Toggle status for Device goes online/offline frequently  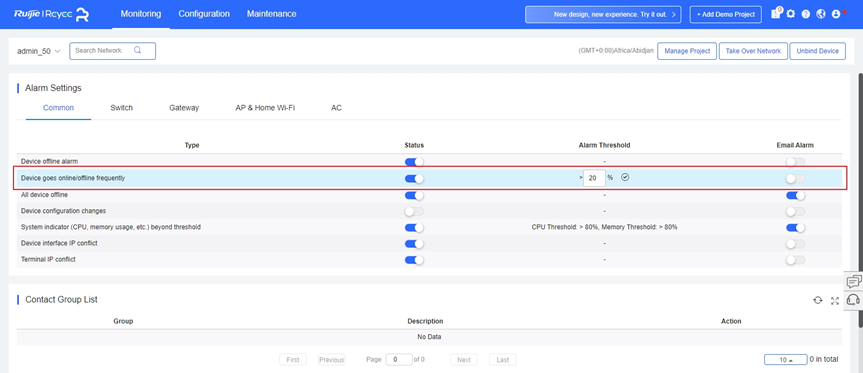click(414, 178)
